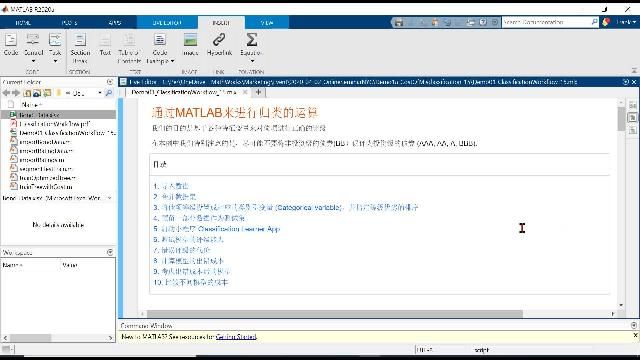Open table of contents entry 1

click(171, 186)
